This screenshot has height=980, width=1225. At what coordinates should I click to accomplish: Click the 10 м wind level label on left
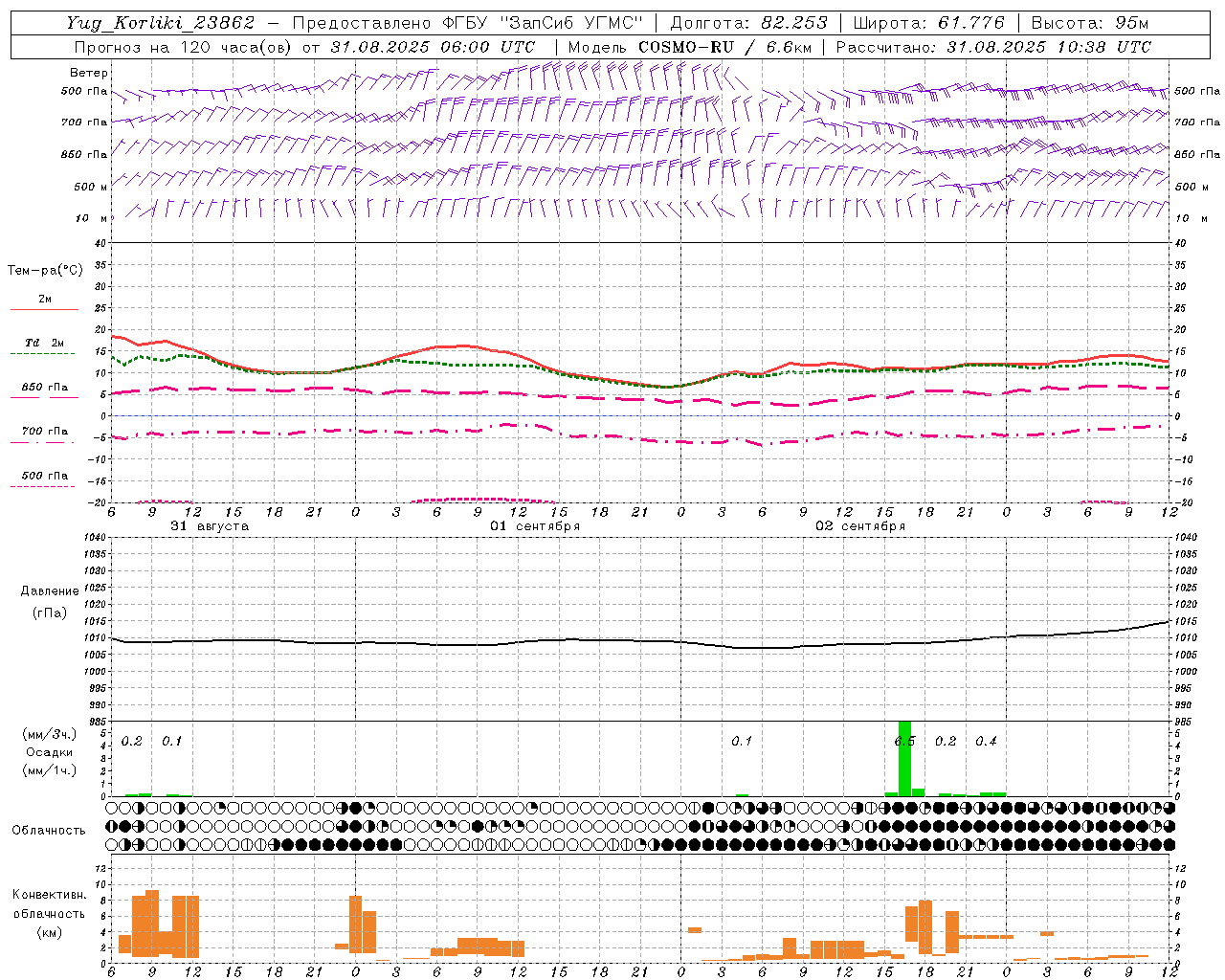92,218
